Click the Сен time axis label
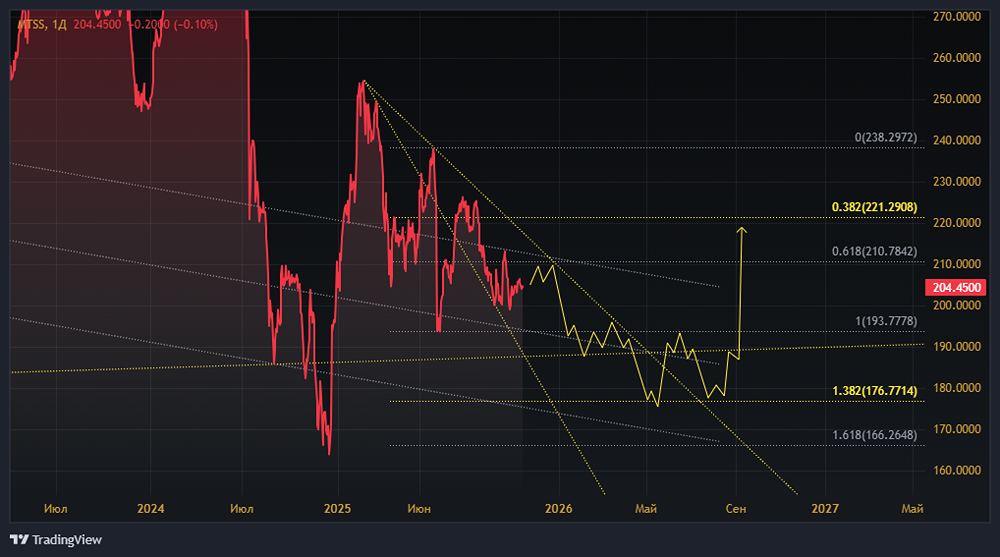Screen dimensions: 1000x557 click(736, 509)
